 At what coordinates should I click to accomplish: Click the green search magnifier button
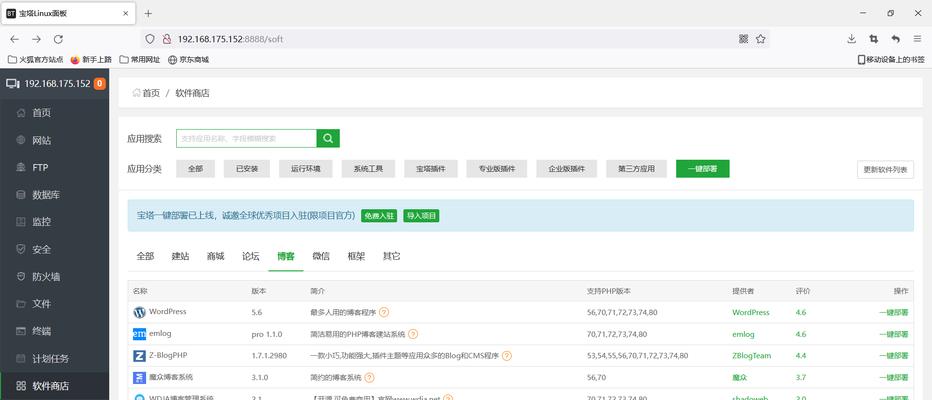click(328, 138)
